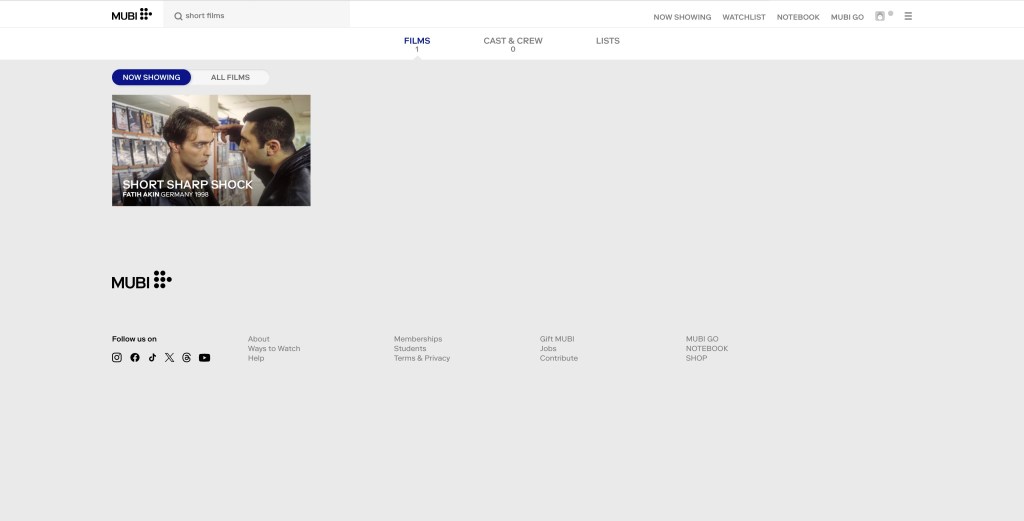
Task: Switch to Cast & Crew tab
Action: (x=513, y=41)
